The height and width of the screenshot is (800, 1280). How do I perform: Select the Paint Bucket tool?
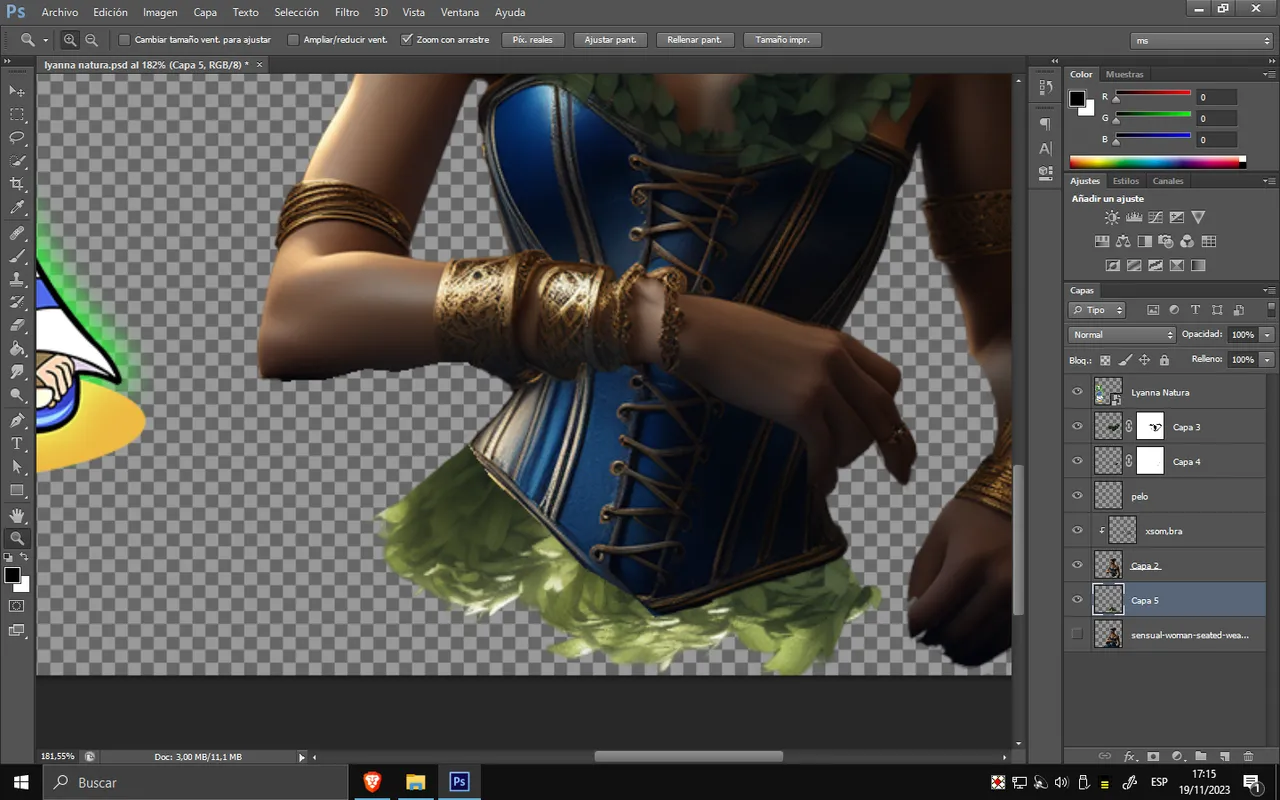tap(17, 349)
